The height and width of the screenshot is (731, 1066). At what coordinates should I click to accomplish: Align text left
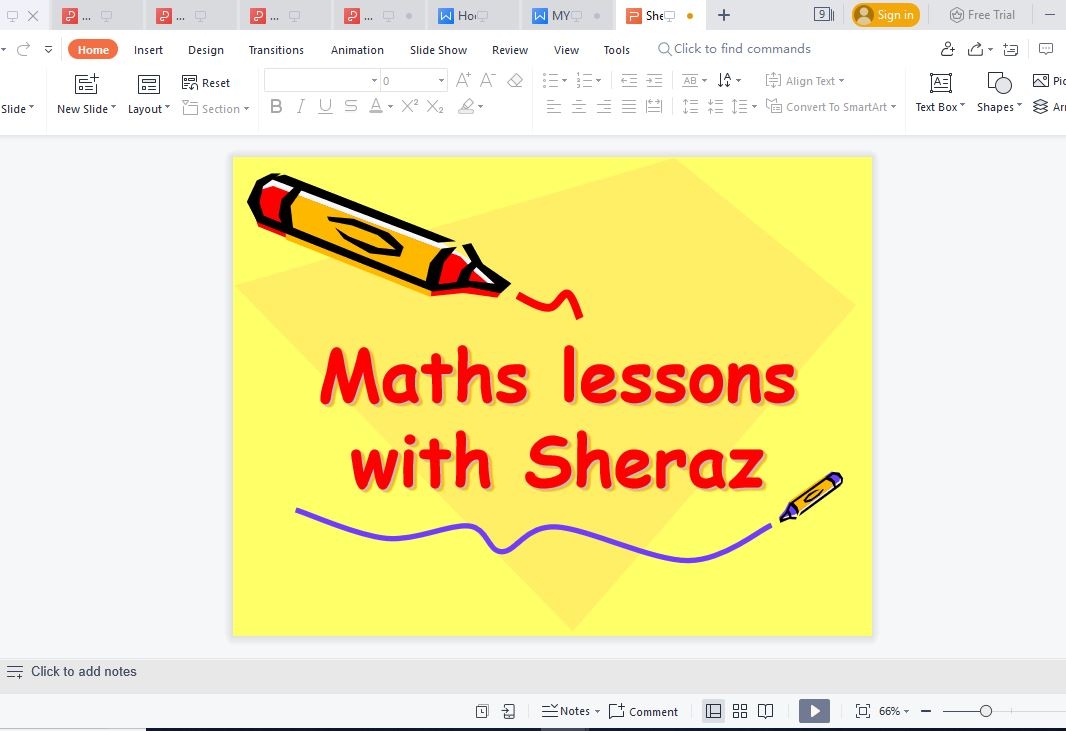click(554, 106)
